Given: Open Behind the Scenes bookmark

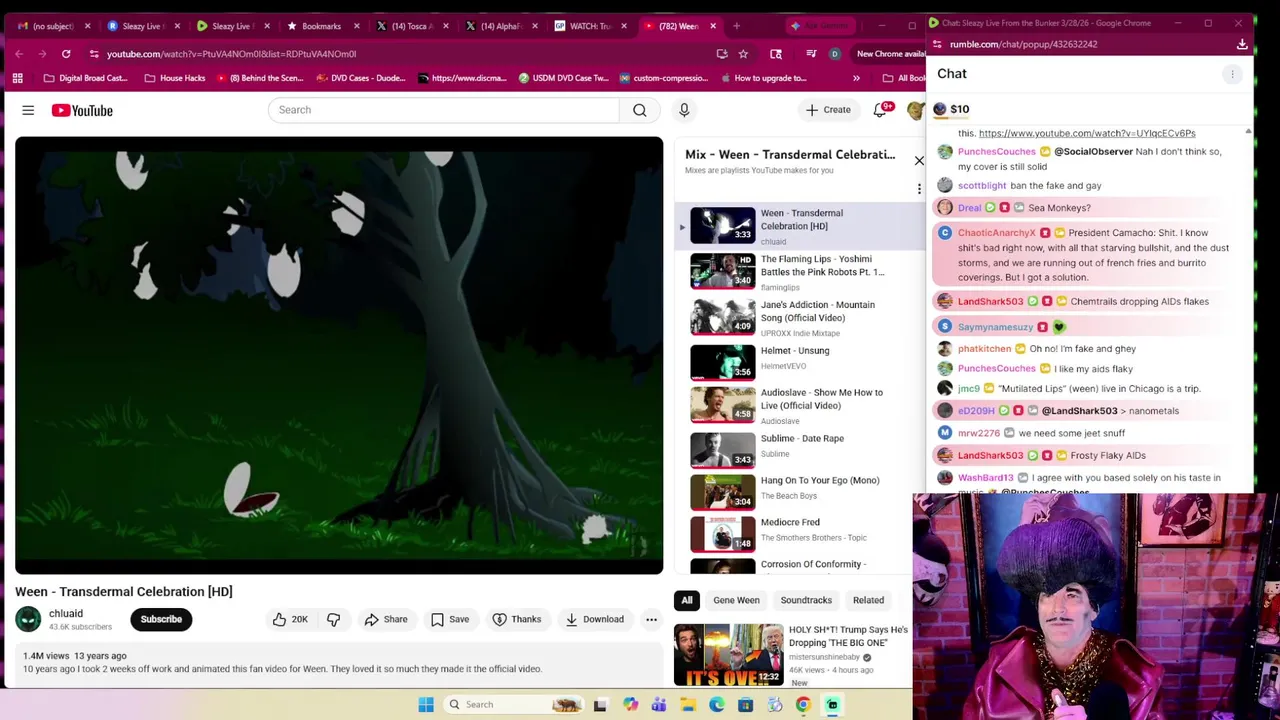Looking at the screenshot, I should (x=260, y=78).
